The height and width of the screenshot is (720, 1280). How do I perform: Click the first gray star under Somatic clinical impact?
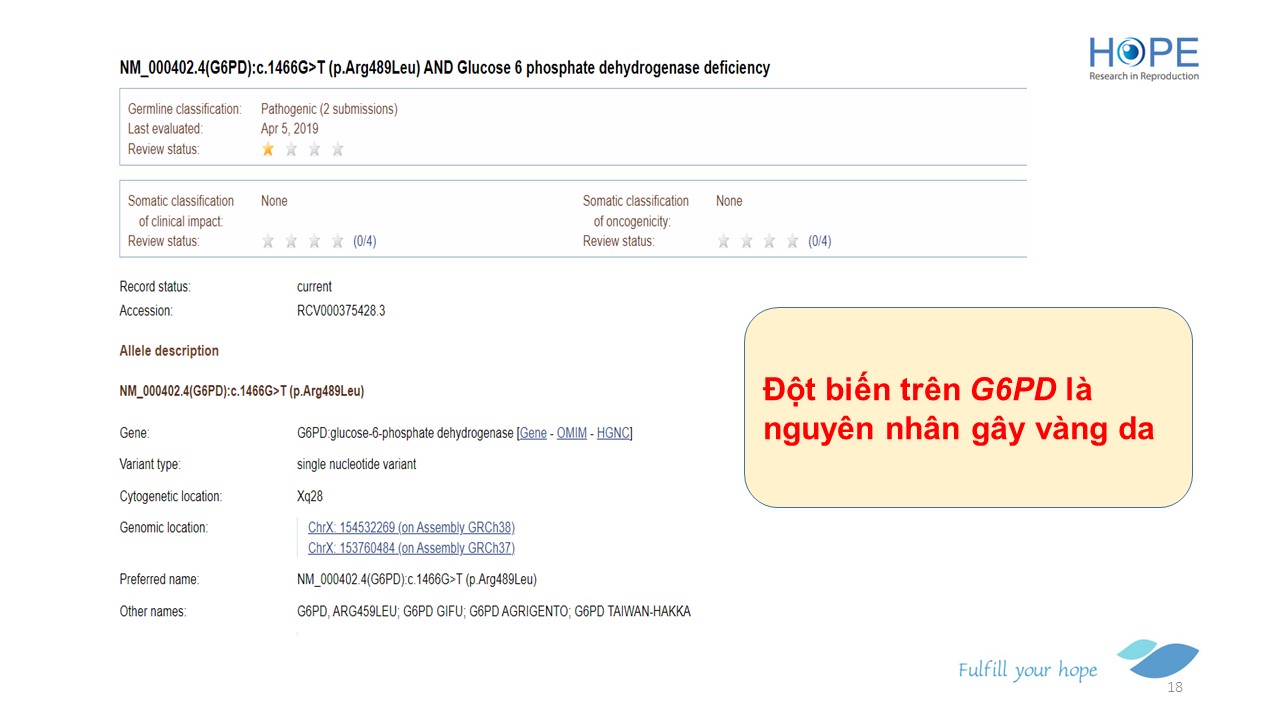[x=268, y=241]
